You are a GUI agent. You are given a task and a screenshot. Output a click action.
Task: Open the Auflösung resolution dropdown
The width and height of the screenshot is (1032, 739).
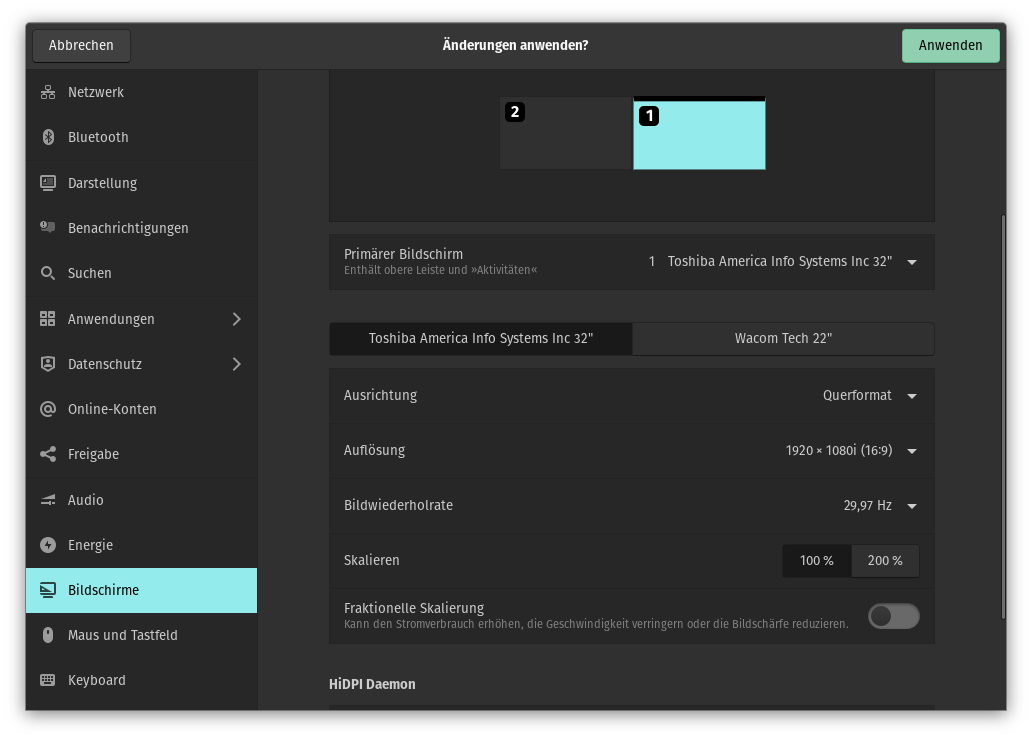tap(851, 451)
